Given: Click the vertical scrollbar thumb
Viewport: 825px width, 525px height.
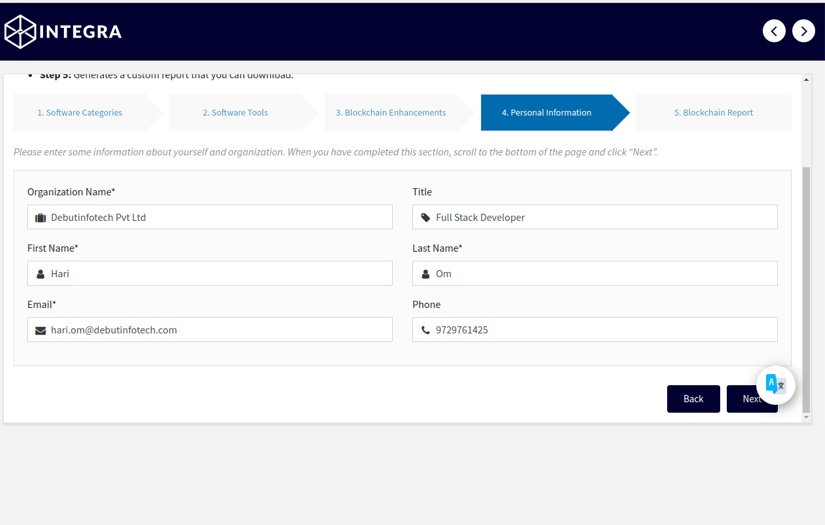Looking at the screenshot, I should point(806,289).
